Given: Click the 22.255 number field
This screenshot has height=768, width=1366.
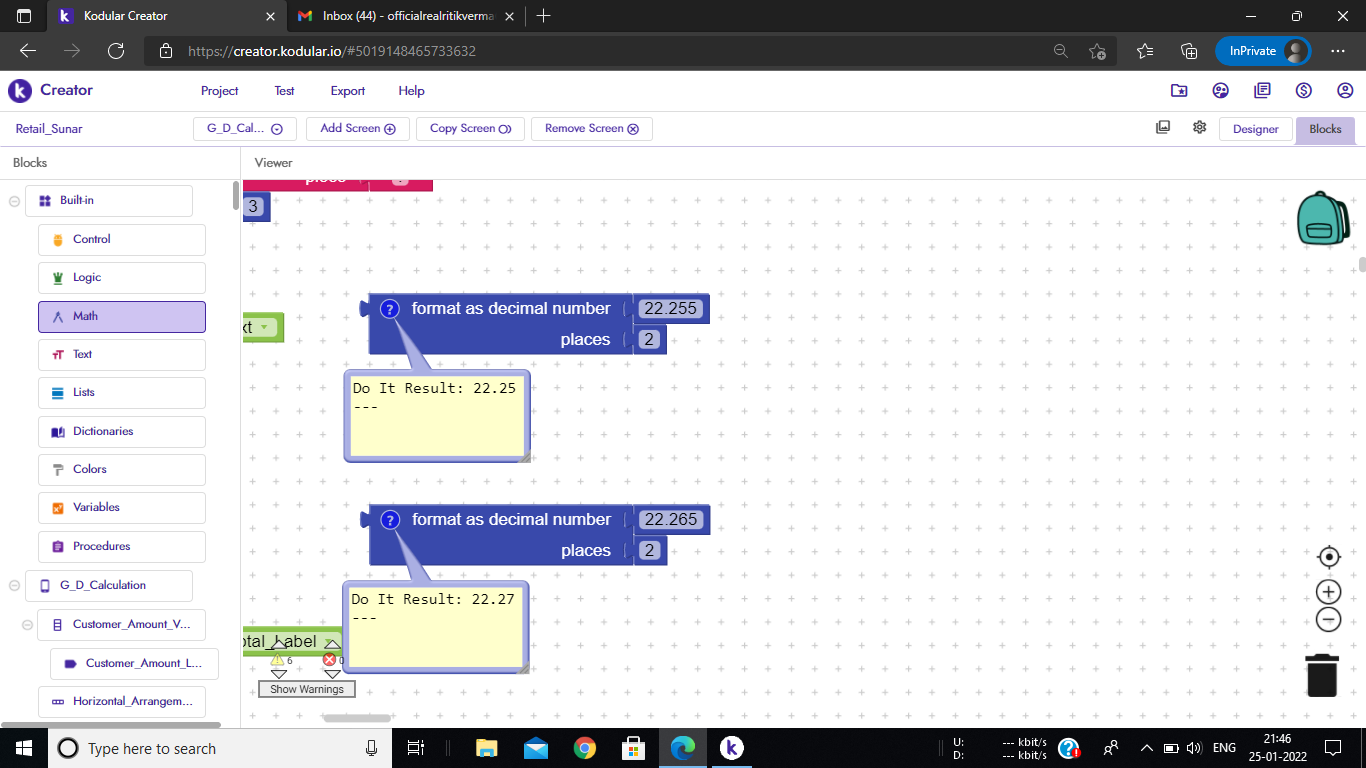Looking at the screenshot, I should 670,309.
